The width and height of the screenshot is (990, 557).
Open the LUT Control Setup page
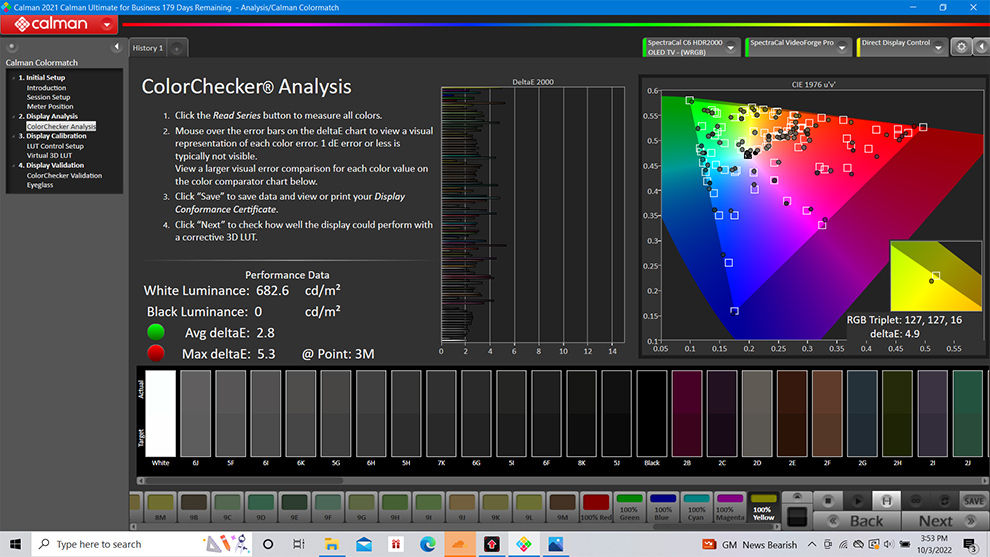point(55,146)
